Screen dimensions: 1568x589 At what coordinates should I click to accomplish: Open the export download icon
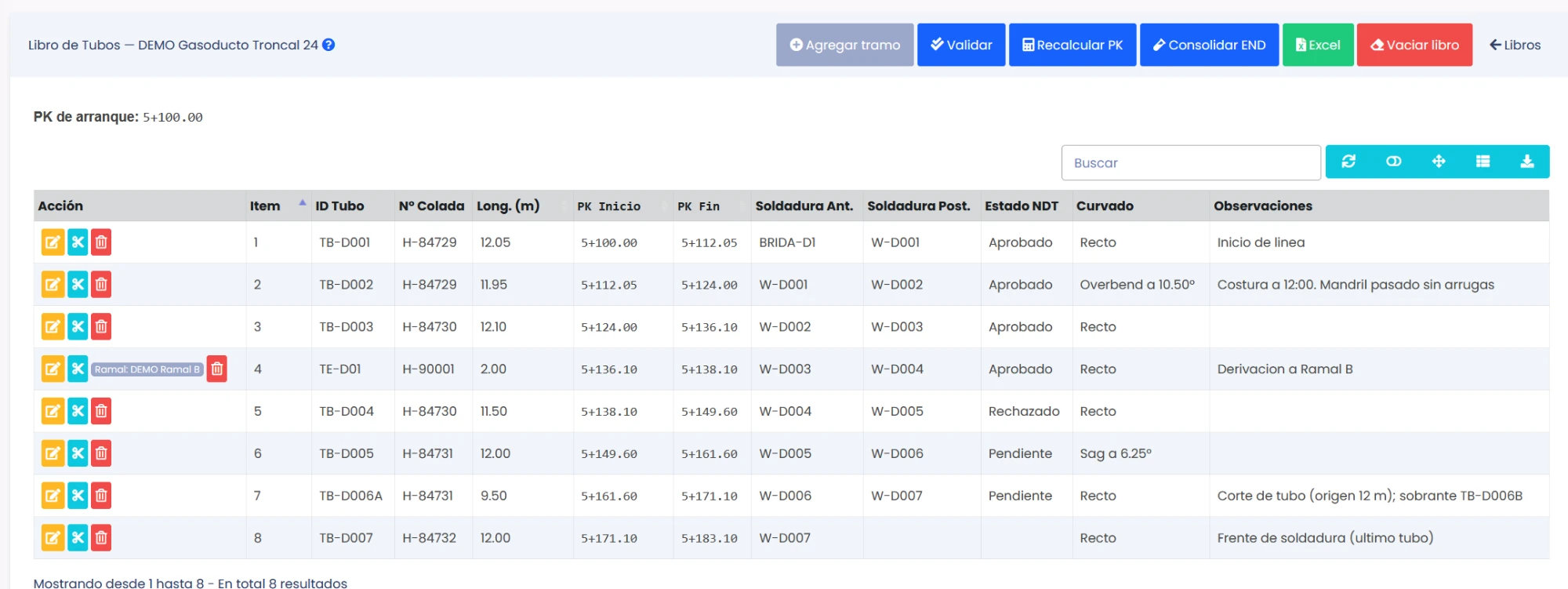pyautogui.click(x=1527, y=162)
